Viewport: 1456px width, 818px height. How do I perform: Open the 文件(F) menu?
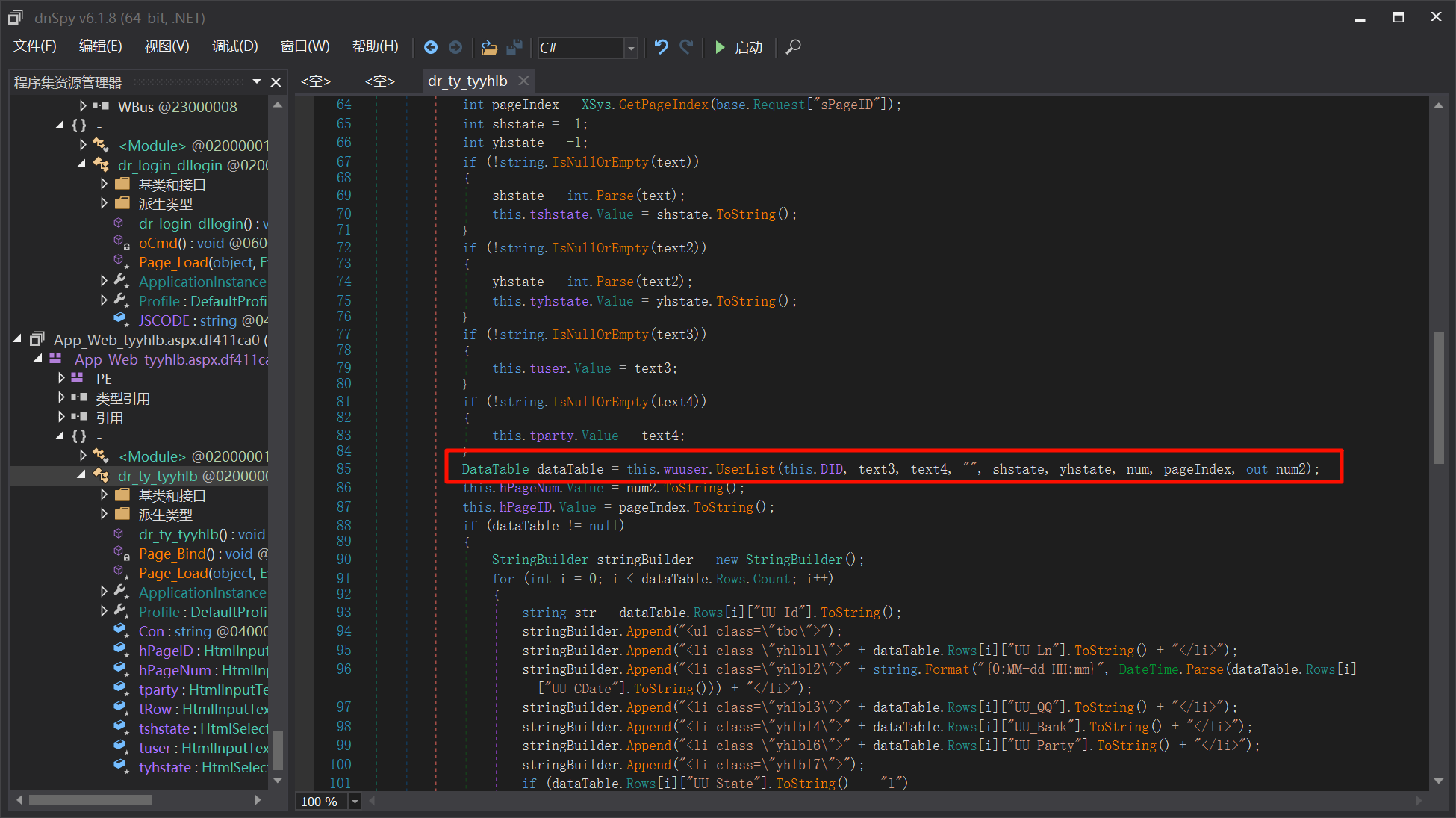(x=34, y=46)
